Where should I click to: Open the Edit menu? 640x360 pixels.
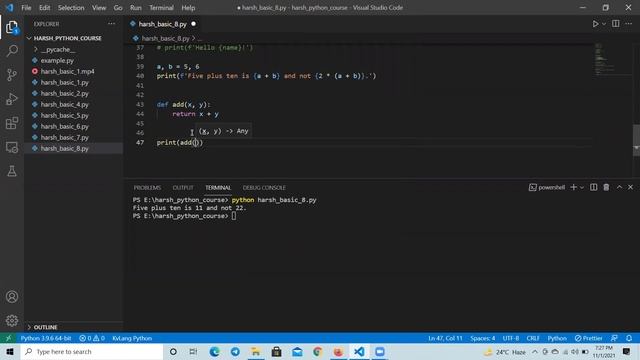coord(44,8)
